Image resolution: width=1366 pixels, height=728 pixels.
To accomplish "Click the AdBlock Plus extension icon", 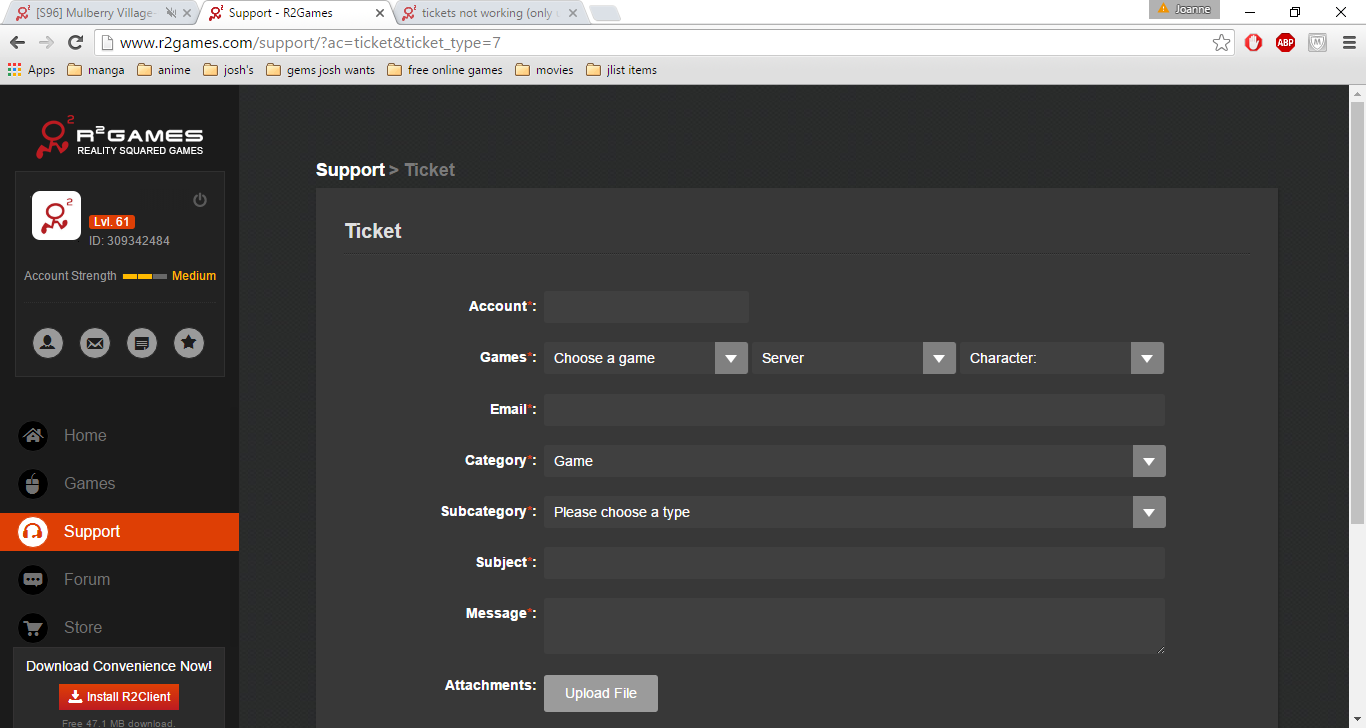I will (1285, 42).
